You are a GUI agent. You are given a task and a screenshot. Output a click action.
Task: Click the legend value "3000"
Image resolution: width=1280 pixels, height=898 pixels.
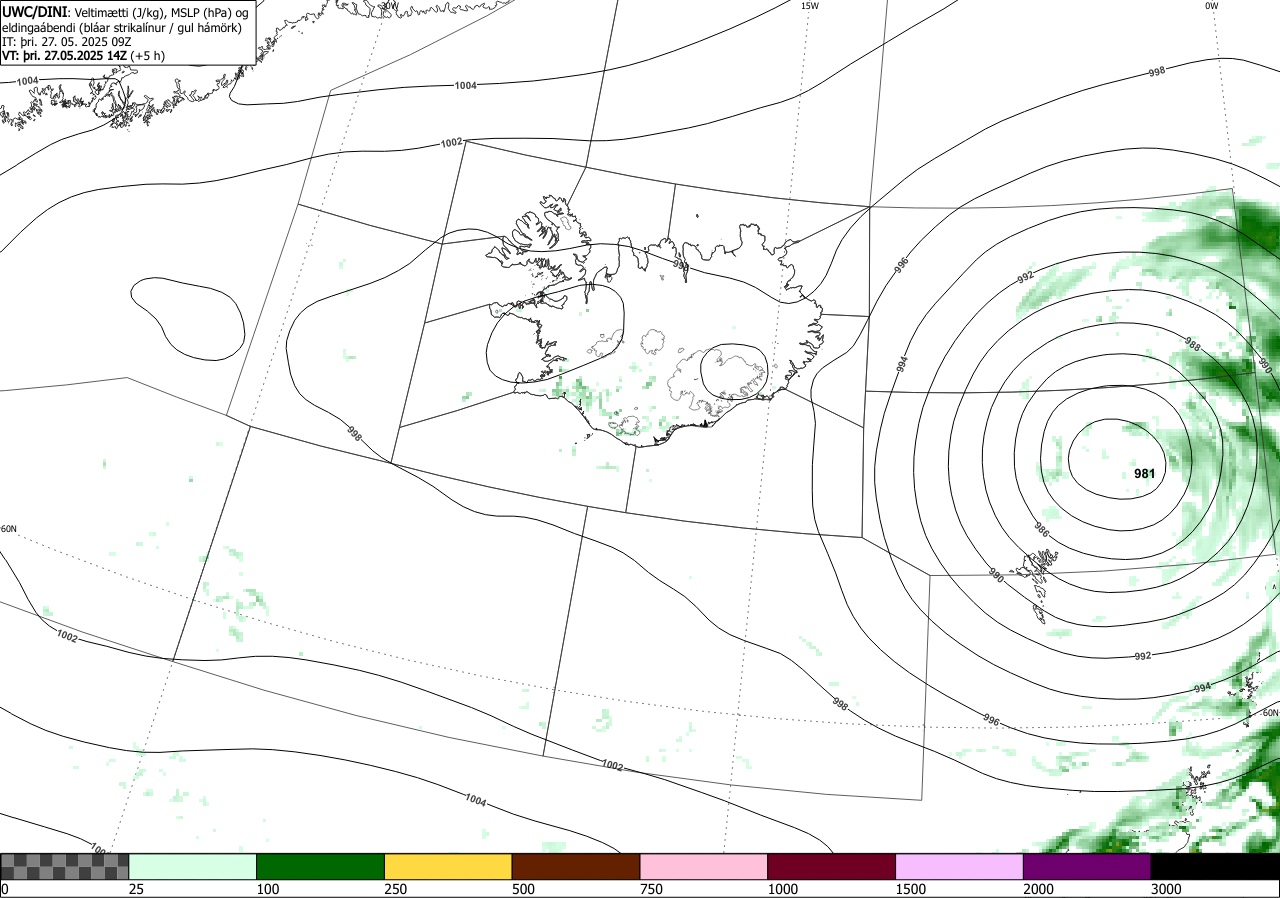(x=1166, y=889)
